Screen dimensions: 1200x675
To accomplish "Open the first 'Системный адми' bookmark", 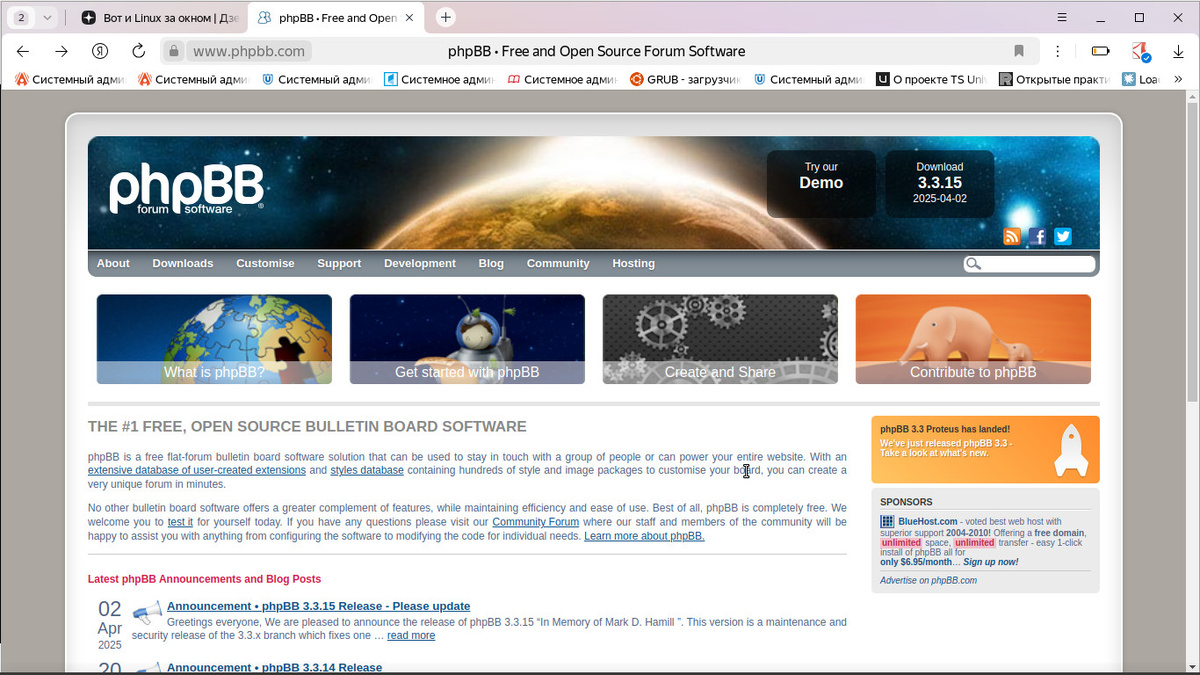I will tap(70, 79).
